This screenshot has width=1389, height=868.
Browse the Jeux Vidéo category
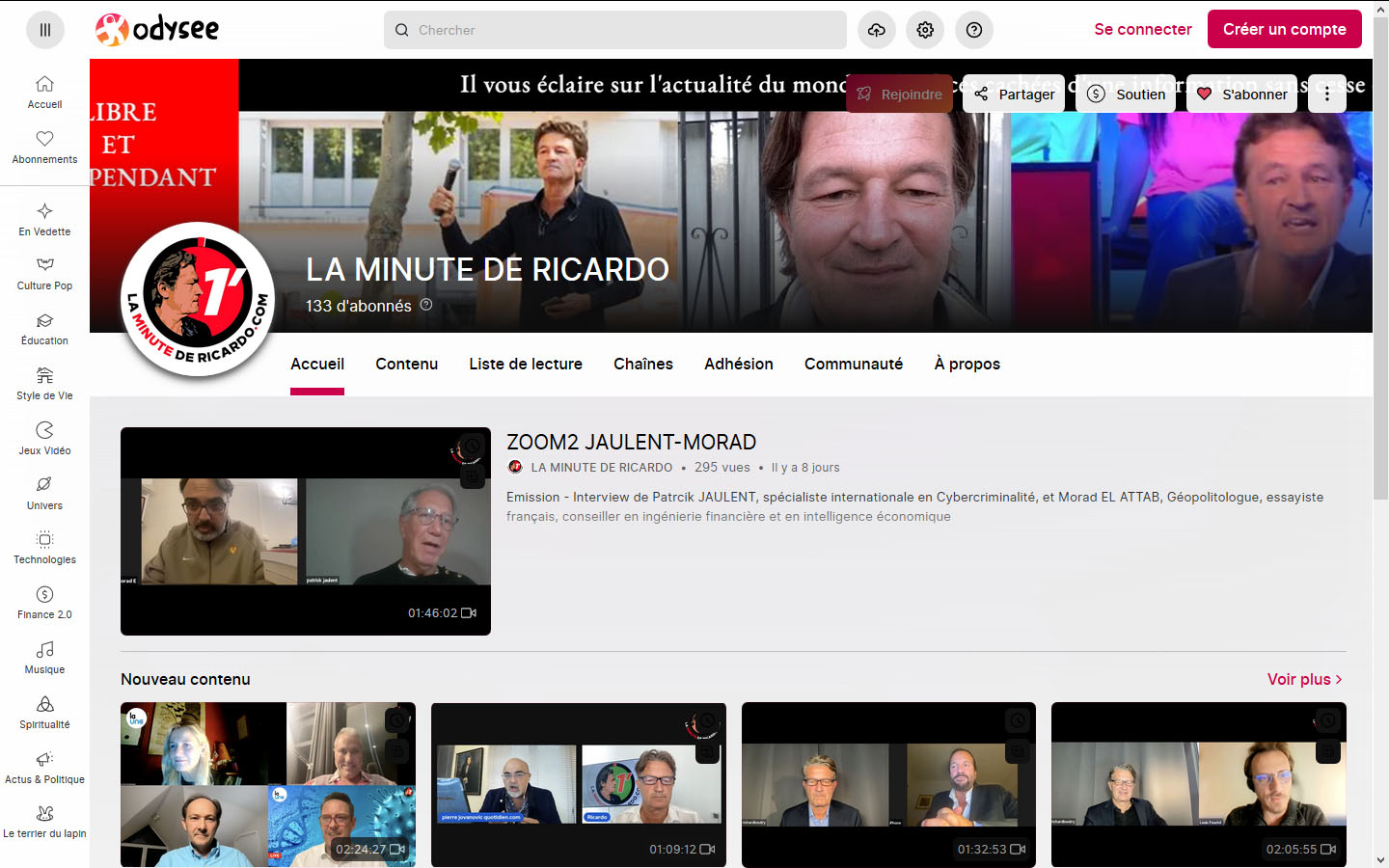pos(44,439)
